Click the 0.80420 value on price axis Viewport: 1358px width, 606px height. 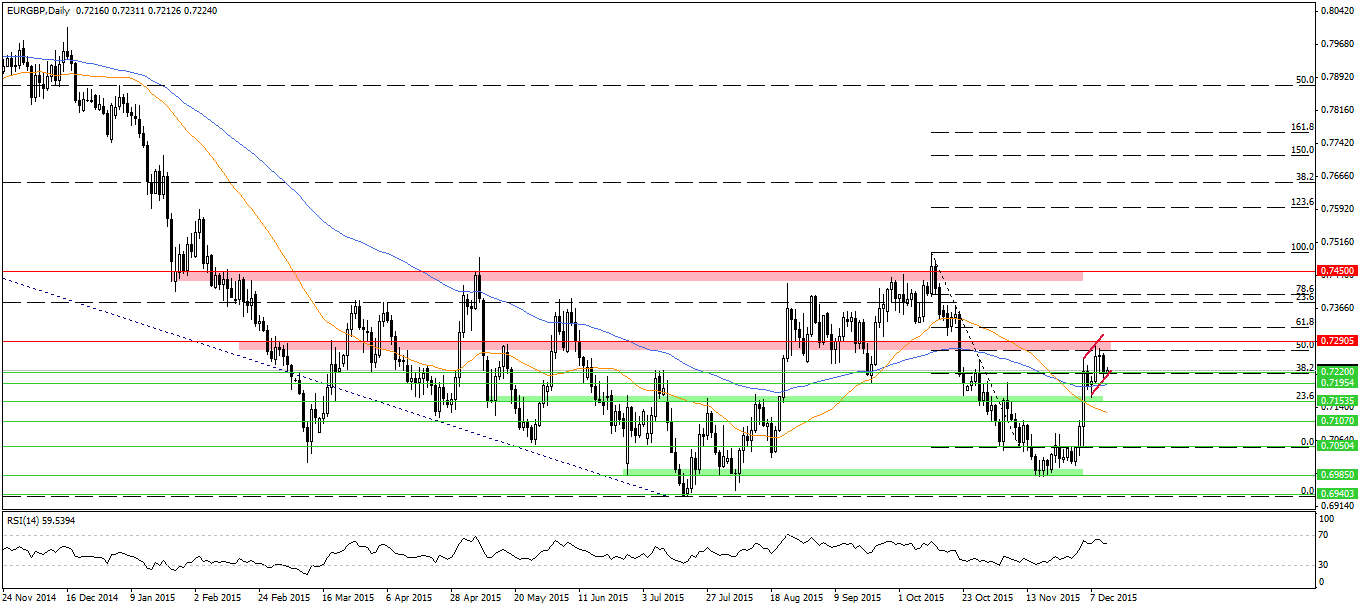coord(1336,11)
